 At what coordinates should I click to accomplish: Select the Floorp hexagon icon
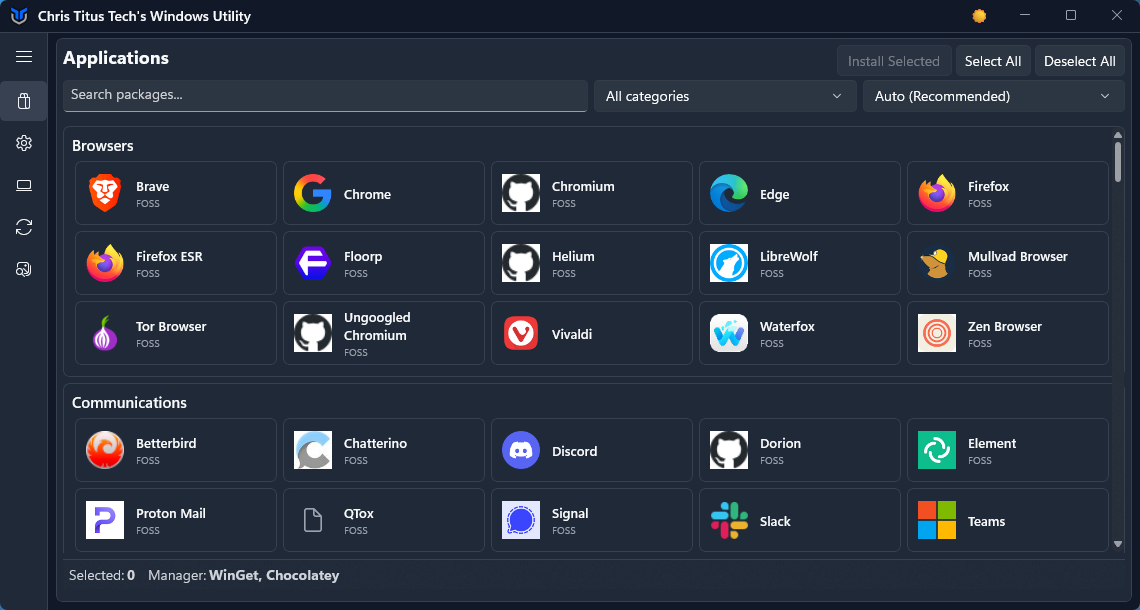[x=313, y=263]
